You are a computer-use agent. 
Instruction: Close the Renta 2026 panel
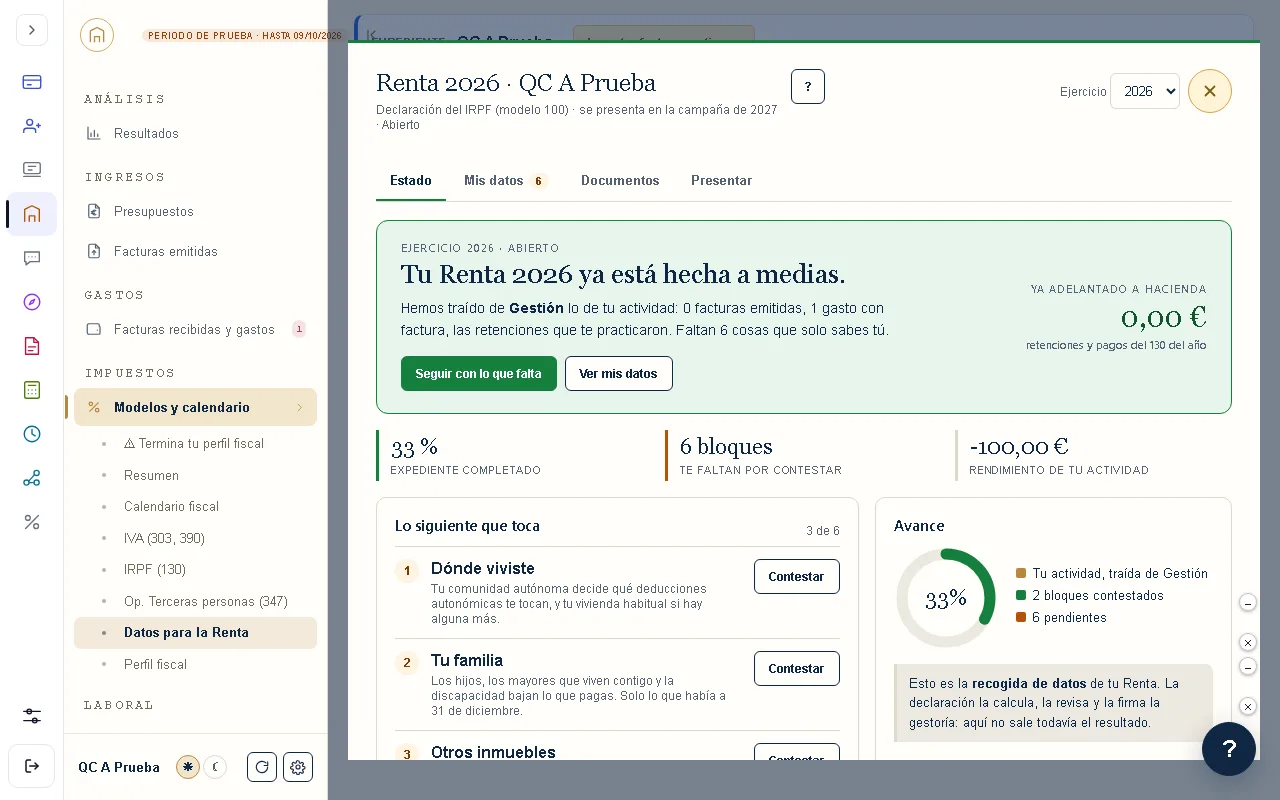1210,91
